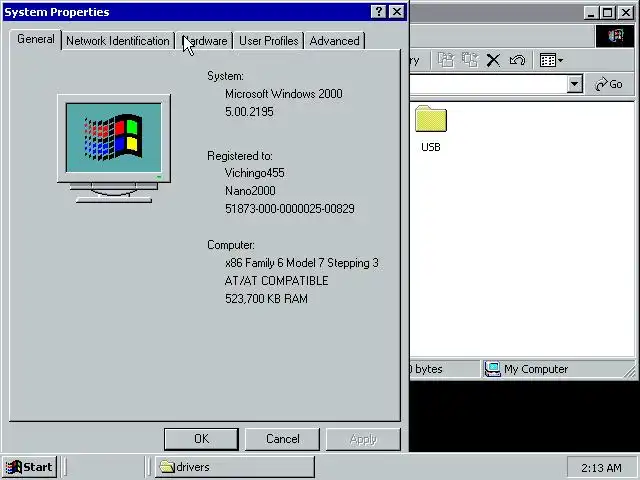Click the 2:13 AM system clock
Viewport: 640px width, 480px height.
point(601,467)
